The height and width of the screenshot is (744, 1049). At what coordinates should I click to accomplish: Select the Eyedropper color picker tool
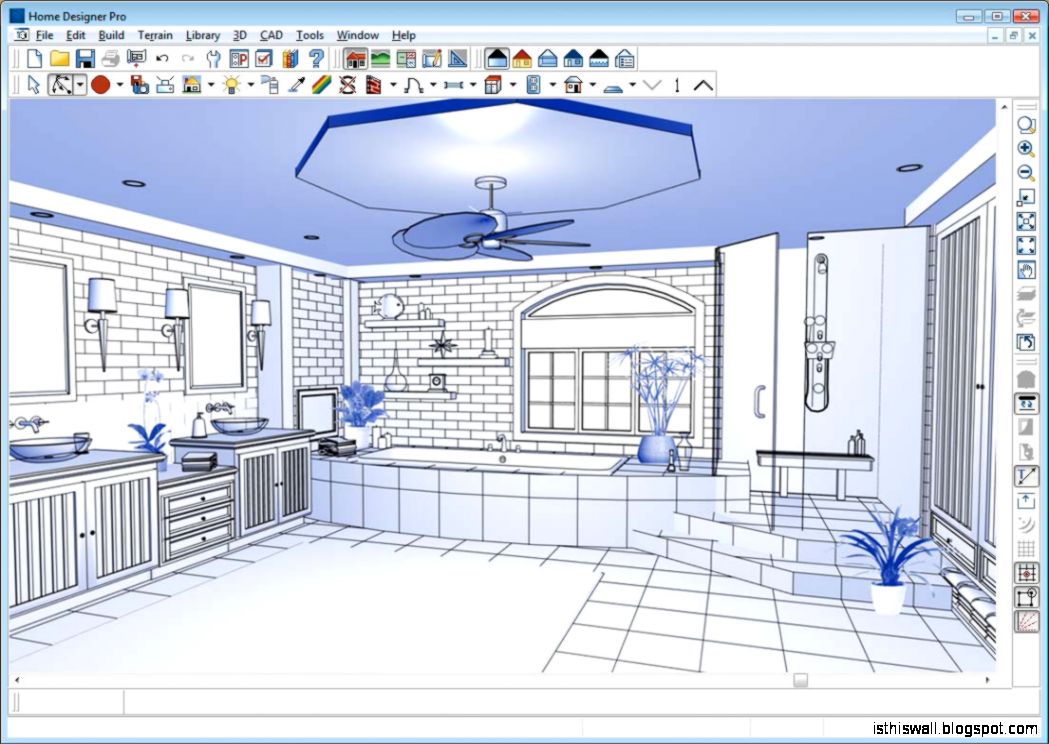click(x=295, y=85)
